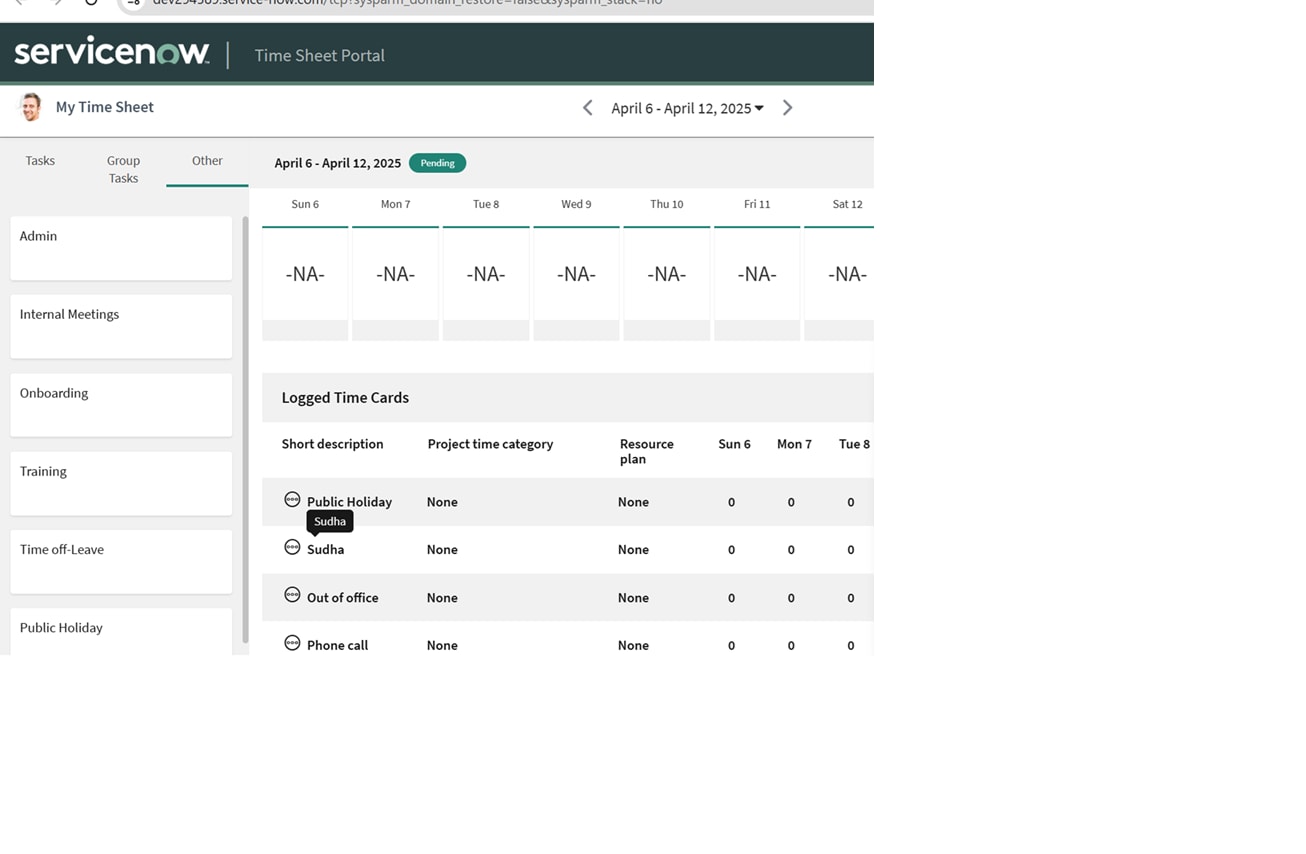Click the user avatar next to My Time Sheet
The width and height of the screenshot is (1306, 854).
pyautogui.click(x=30, y=106)
